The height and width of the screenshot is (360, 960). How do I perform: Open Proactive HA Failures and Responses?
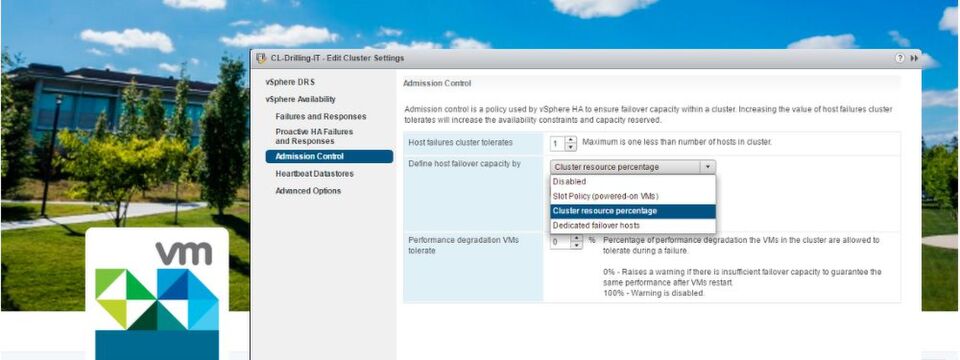[314, 136]
